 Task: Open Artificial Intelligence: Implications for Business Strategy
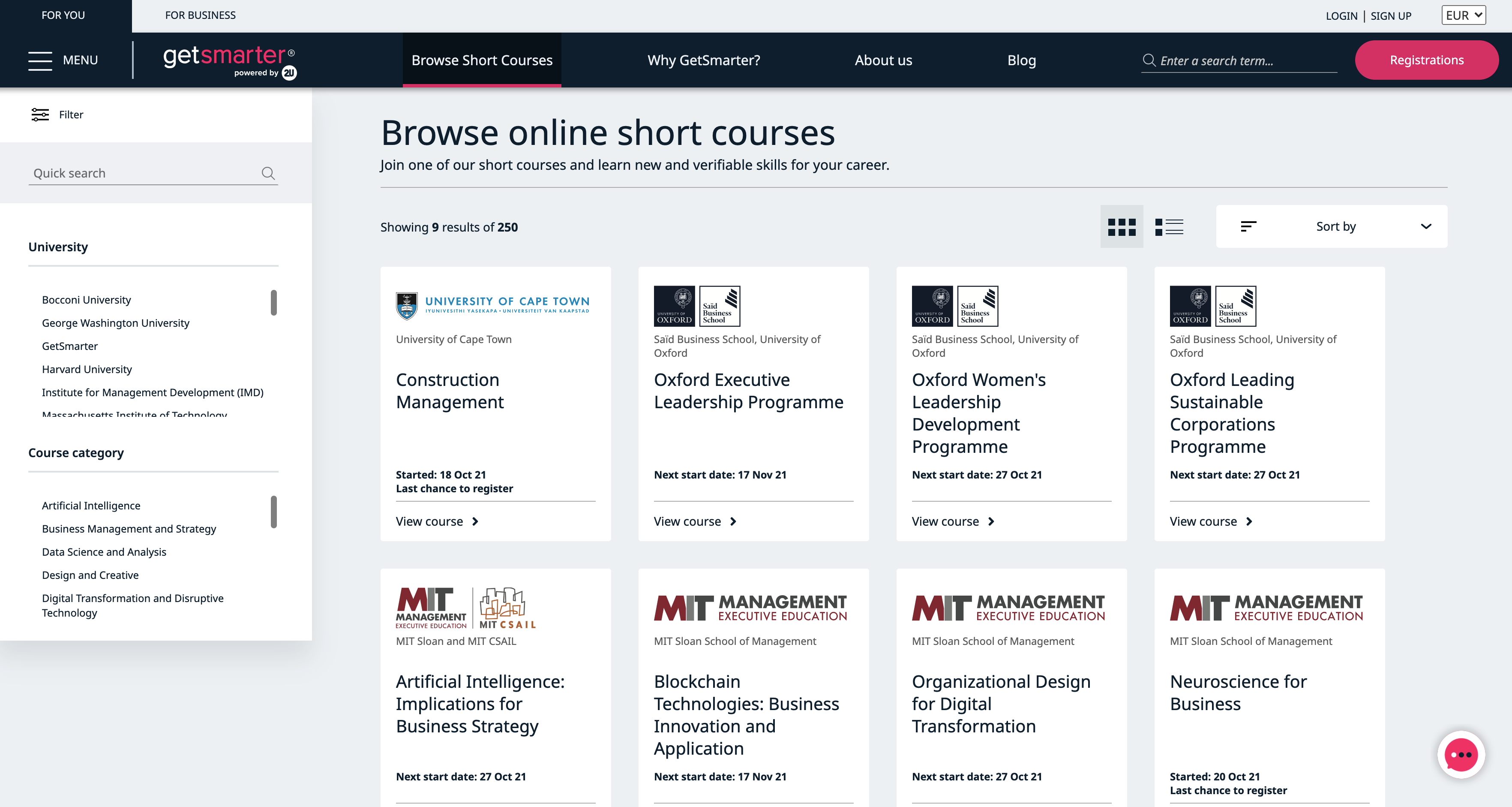click(x=480, y=704)
